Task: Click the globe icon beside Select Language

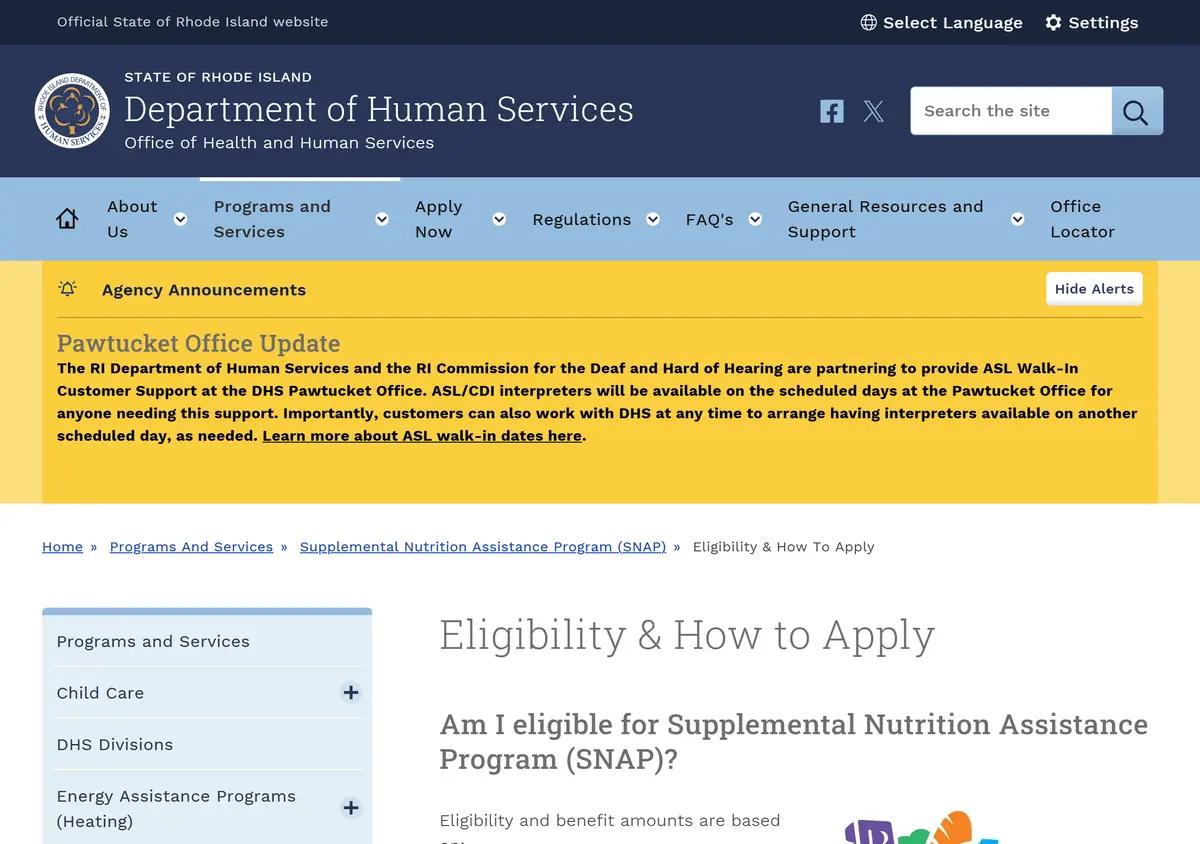Action: pyautogui.click(x=869, y=22)
